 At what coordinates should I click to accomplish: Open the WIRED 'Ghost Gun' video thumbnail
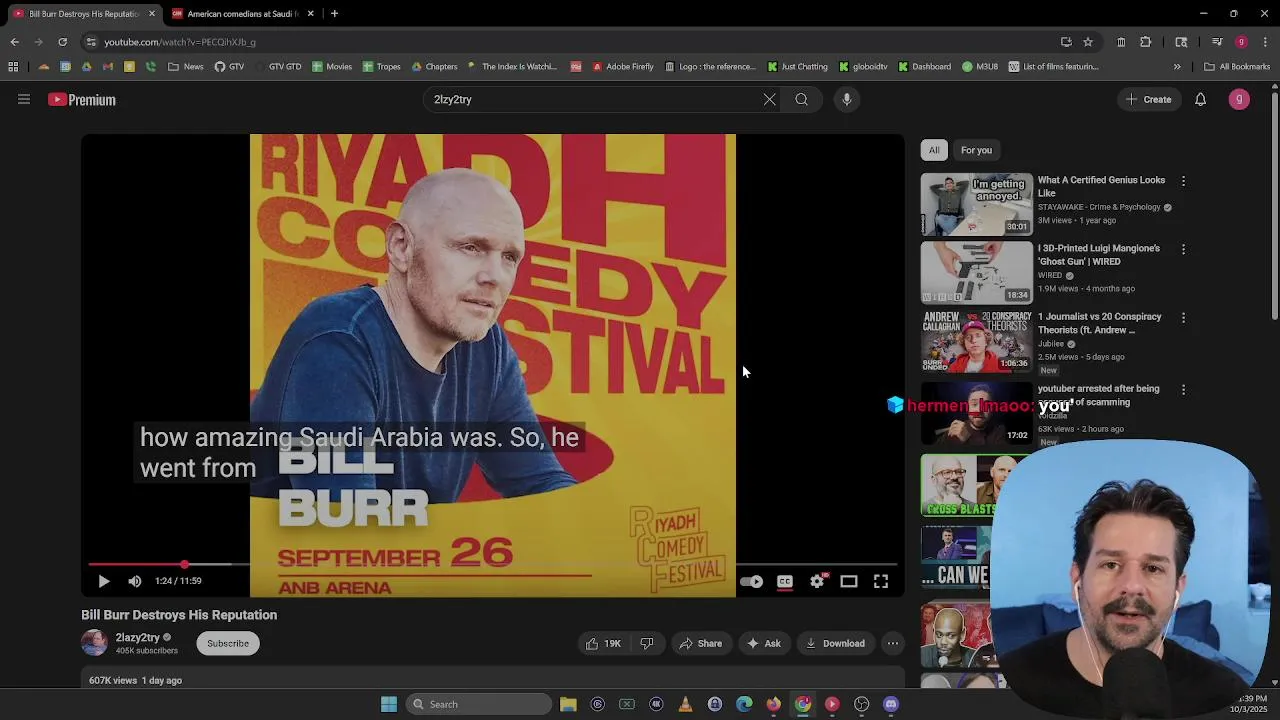coord(976,272)
